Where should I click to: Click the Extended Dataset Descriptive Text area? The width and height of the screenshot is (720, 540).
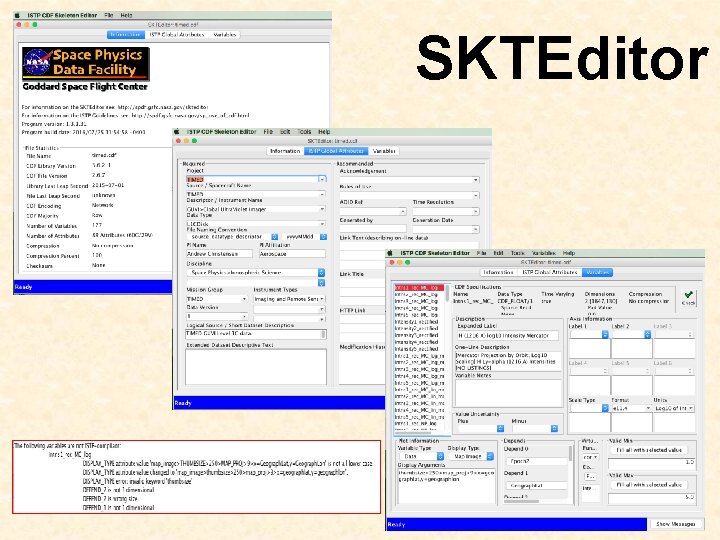(256, 366)
